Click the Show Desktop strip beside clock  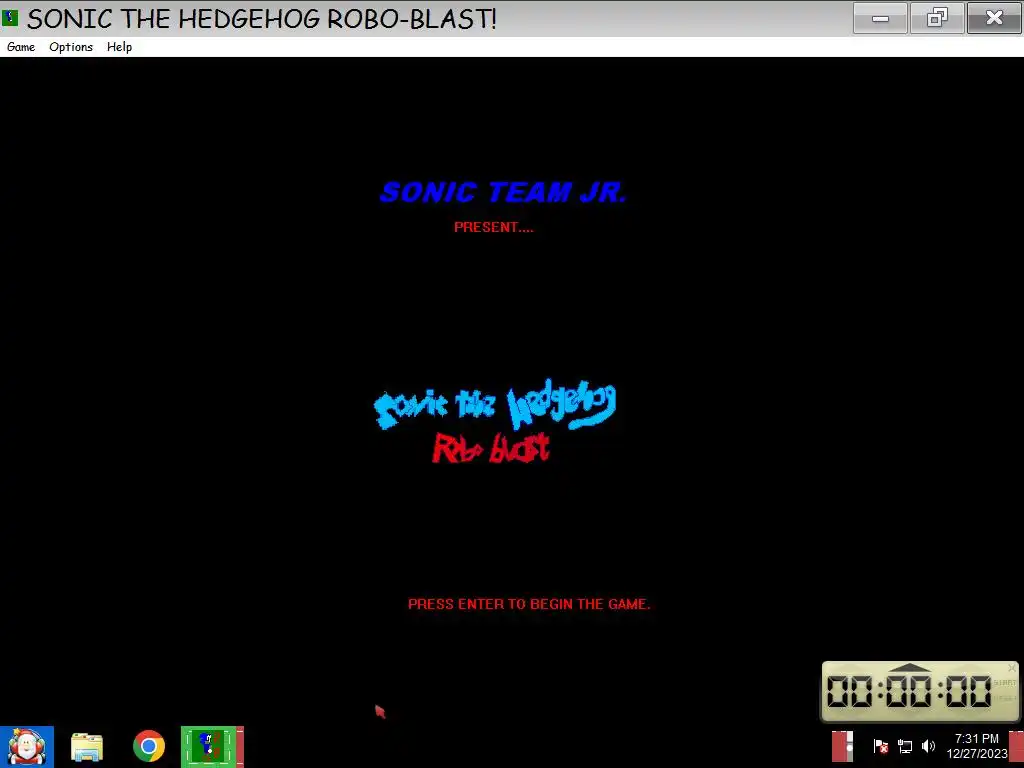pos(1016,746)
